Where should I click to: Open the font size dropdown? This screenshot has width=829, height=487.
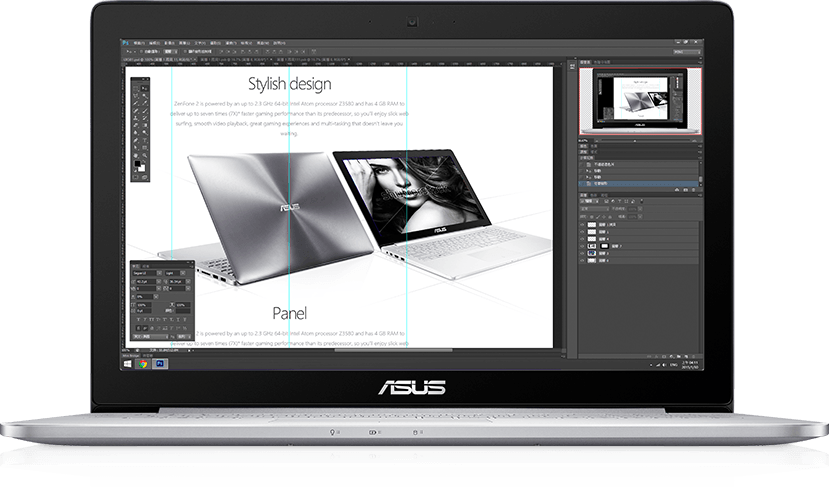159,281
